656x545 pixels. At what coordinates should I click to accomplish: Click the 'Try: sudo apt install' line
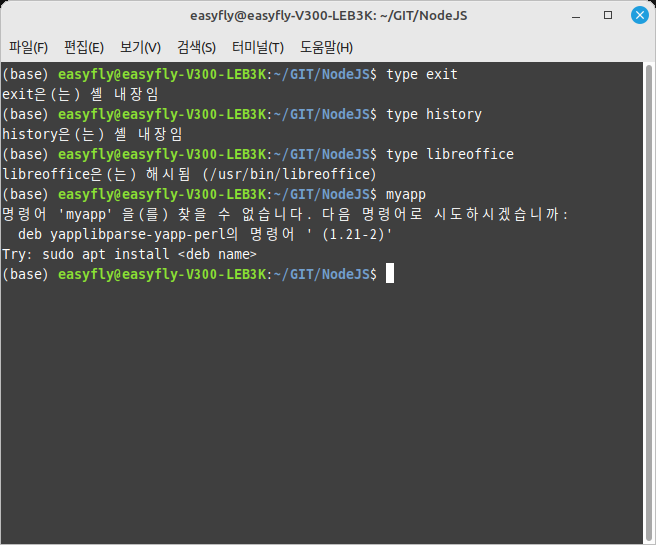pyautogui.click(x=129, y=254)
